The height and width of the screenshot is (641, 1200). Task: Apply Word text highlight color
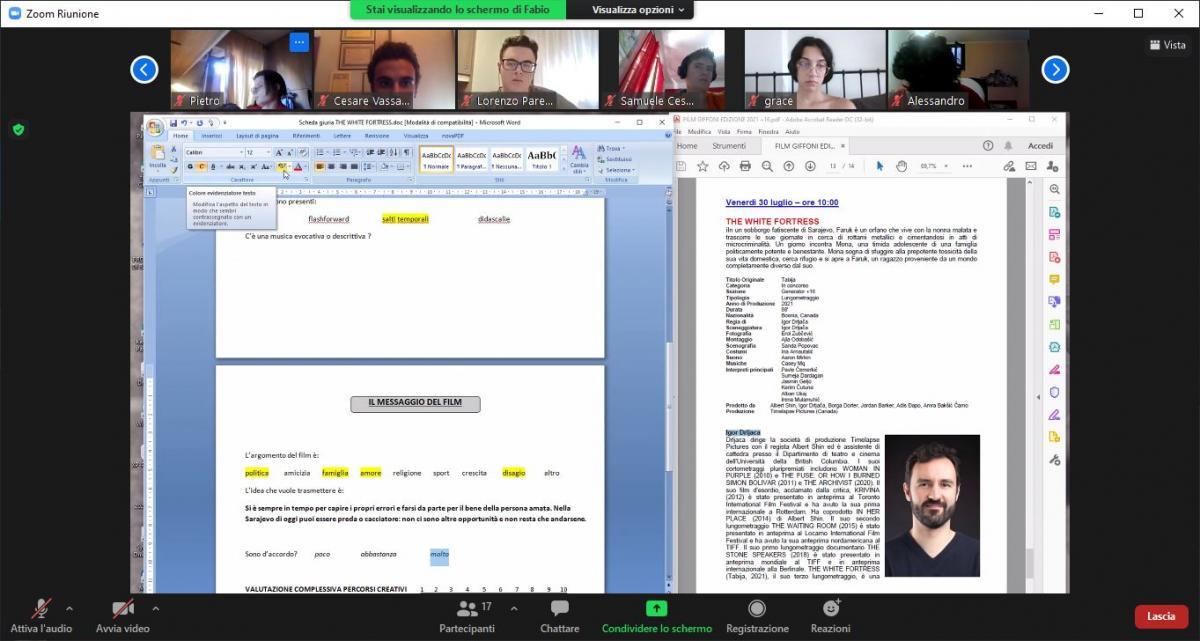click(282, 166)
